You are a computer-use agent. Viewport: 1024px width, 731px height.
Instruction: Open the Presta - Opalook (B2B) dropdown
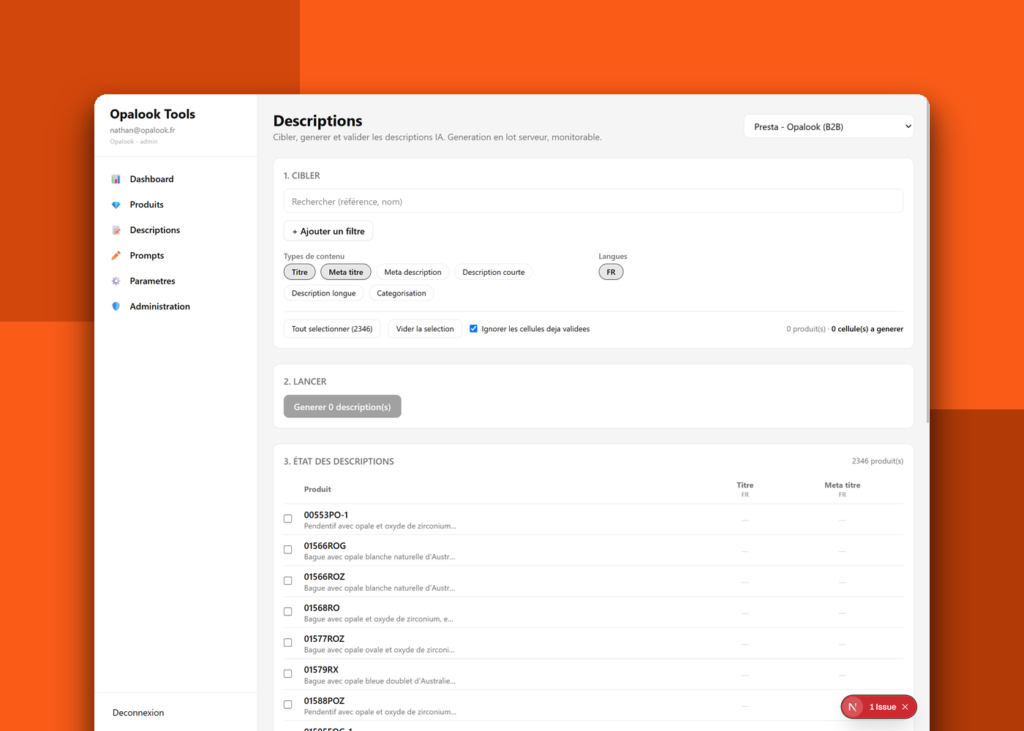[x=828, y=127]
